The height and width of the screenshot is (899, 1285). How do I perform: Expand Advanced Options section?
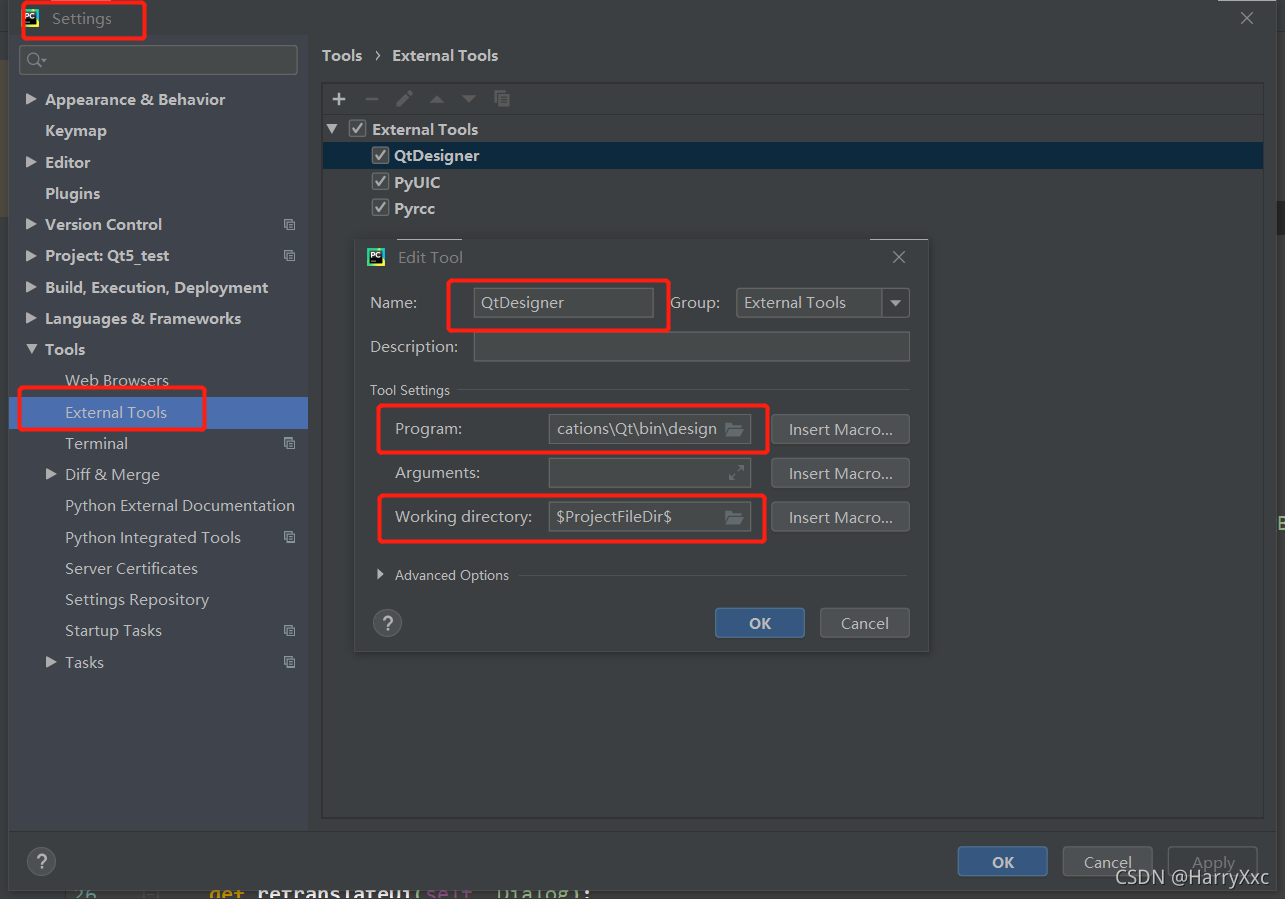380,575
